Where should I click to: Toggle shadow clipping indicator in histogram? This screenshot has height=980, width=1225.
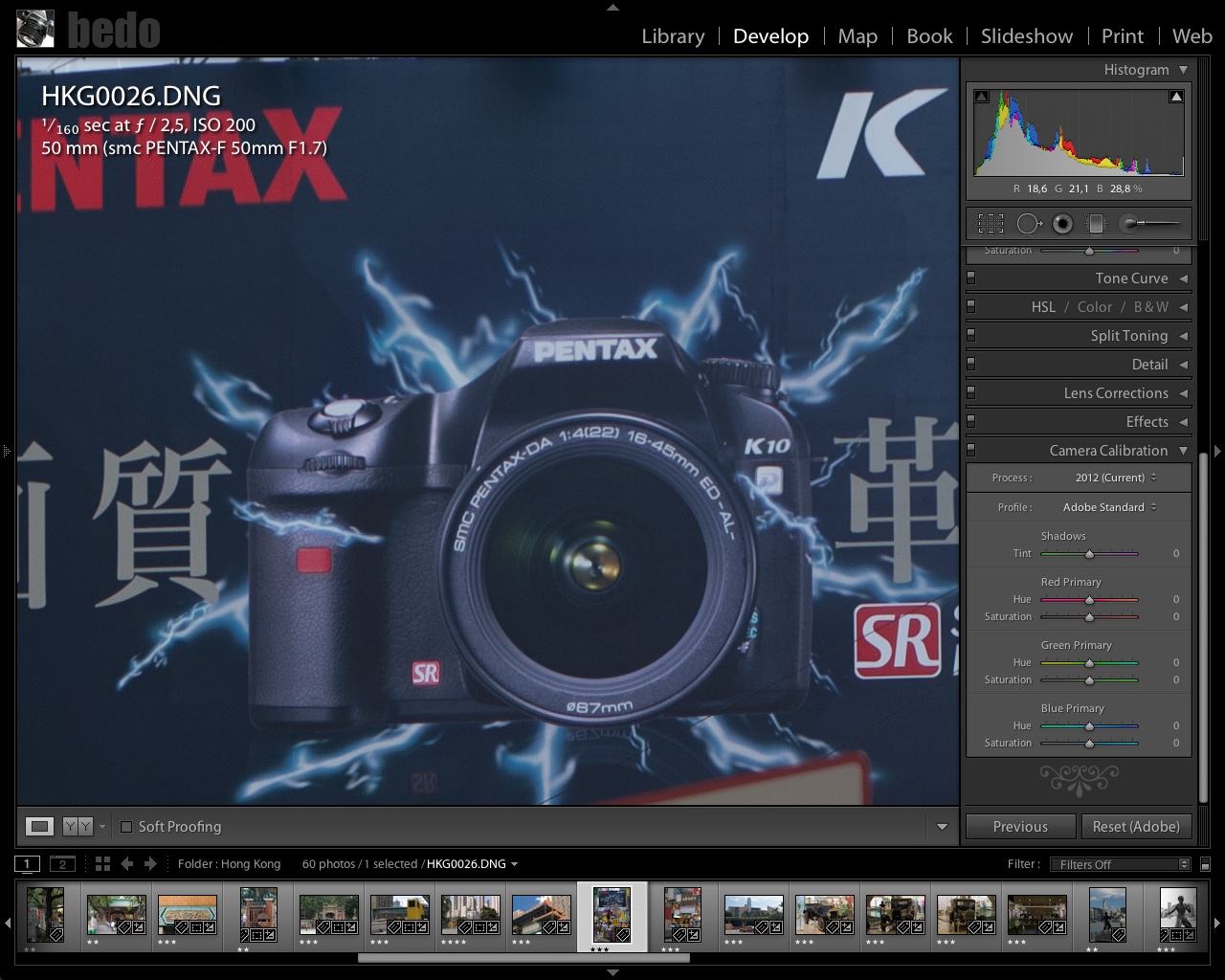981,97
